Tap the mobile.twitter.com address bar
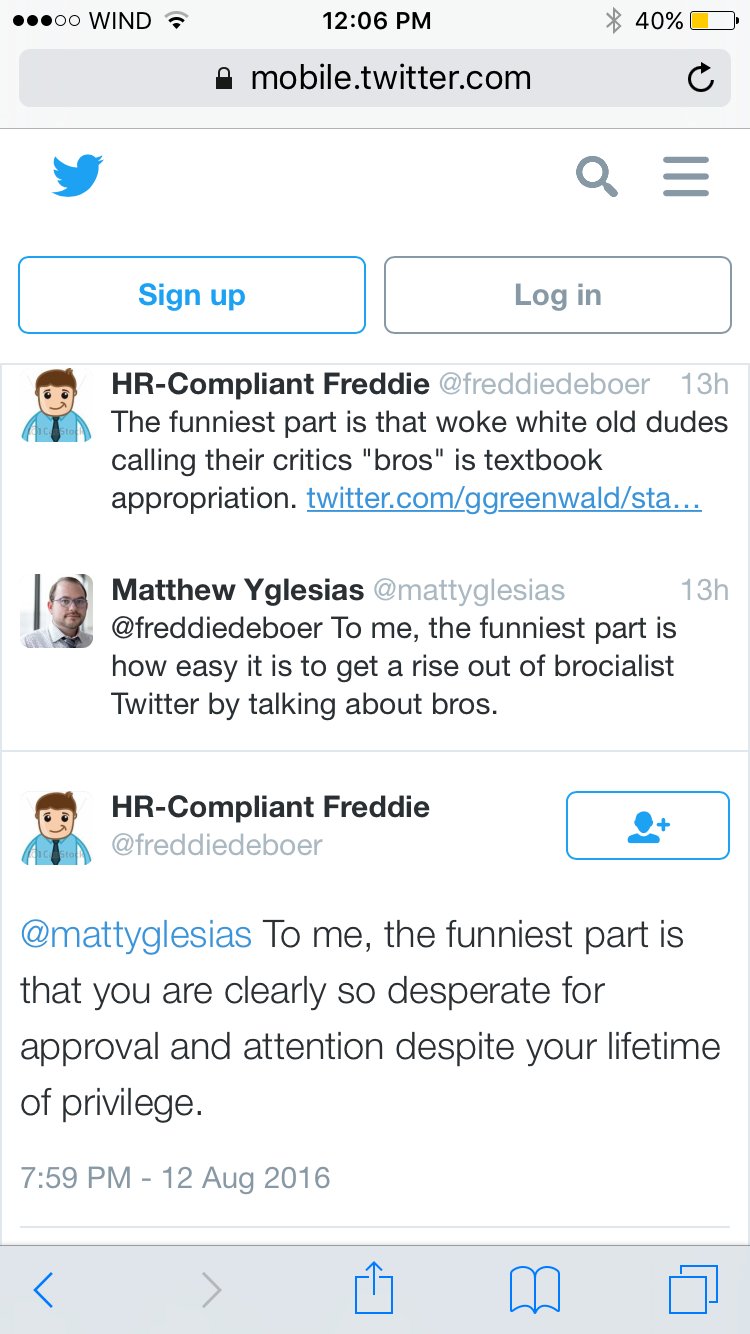750x1334 pixels. point(375,78)
